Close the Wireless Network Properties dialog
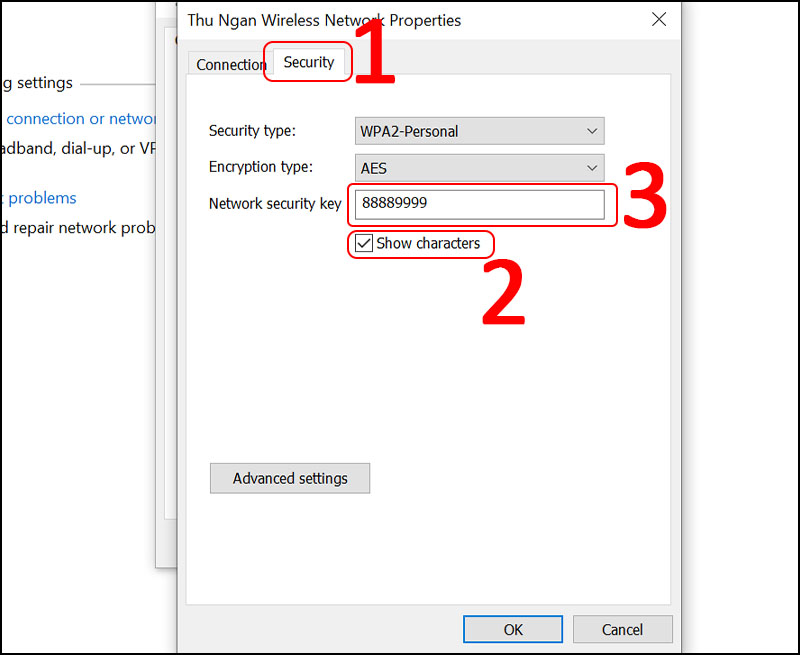Viewport: 800px width, 655px height. tap(658, 19)
